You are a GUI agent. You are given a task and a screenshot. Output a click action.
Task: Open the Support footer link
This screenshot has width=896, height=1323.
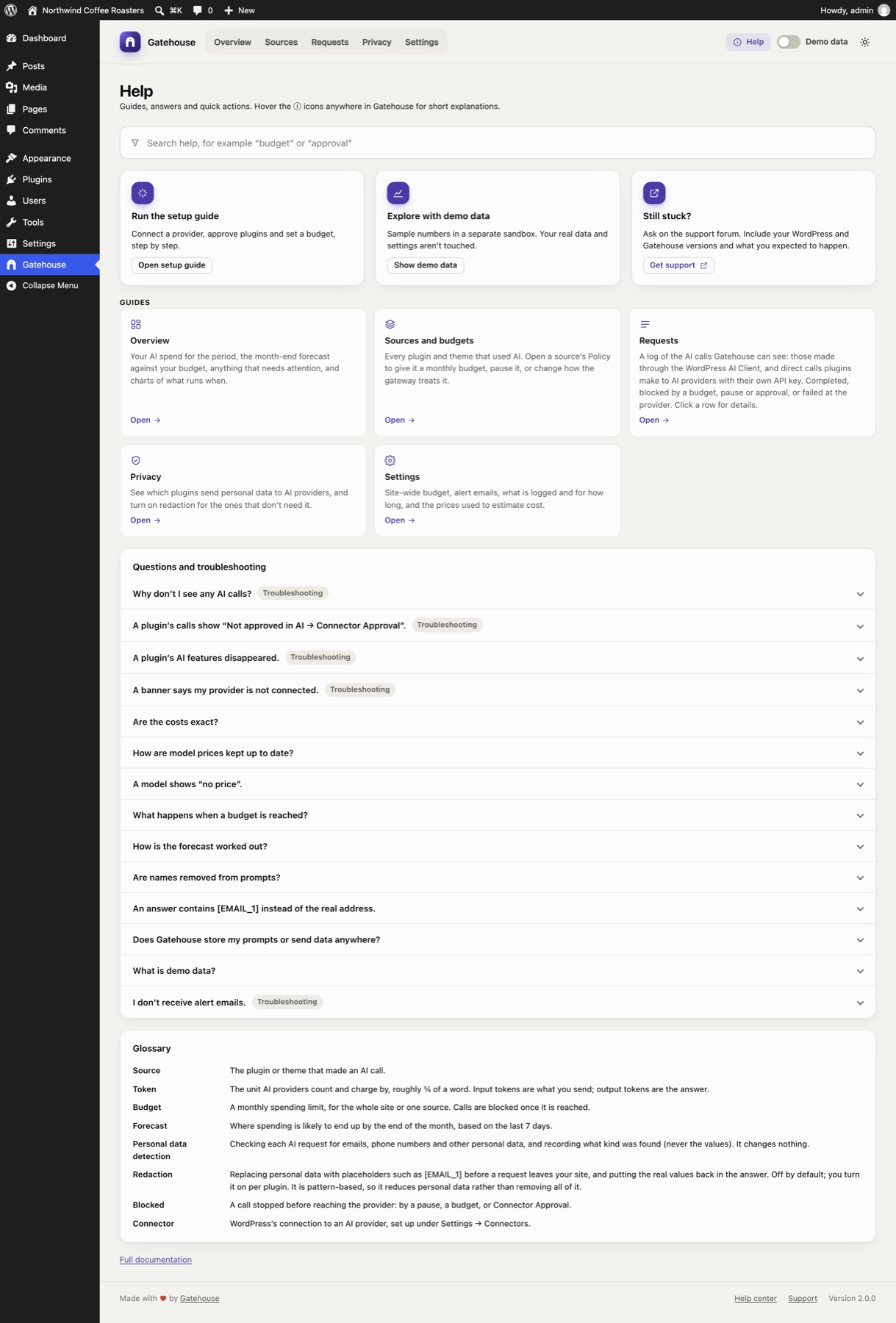pyautogui.click(x=803, y=1299)
